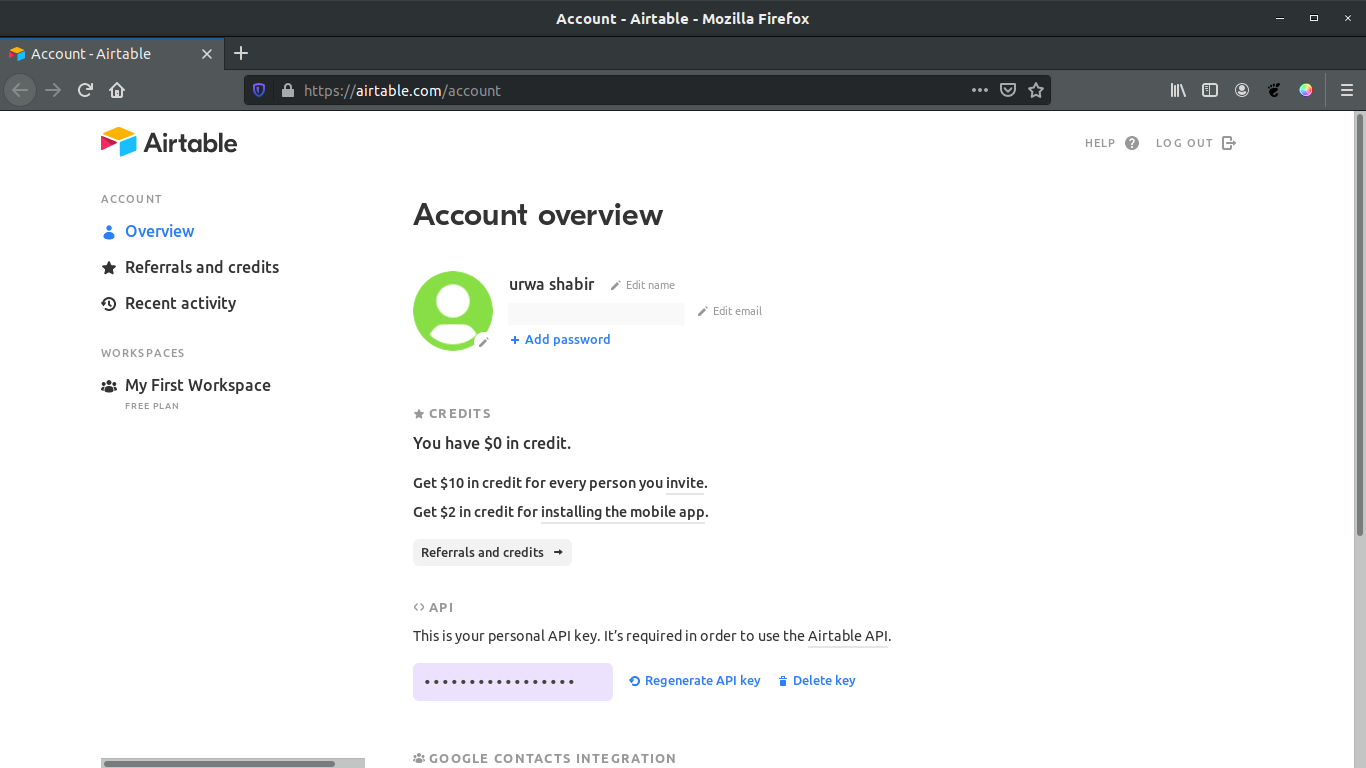The width and height of the screenshot is (1366, 768).
Task: Click the Firefox Account avatar icon
Action: (1242, 90)
